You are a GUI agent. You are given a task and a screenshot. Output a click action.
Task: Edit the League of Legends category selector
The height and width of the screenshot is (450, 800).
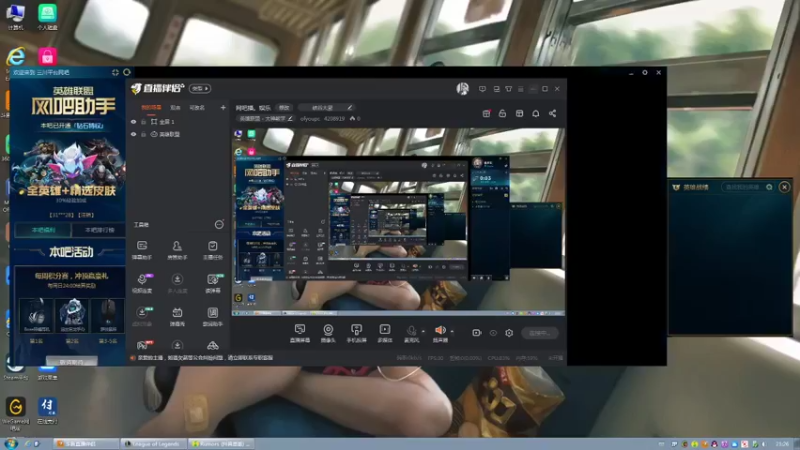(x=265, y=118)
